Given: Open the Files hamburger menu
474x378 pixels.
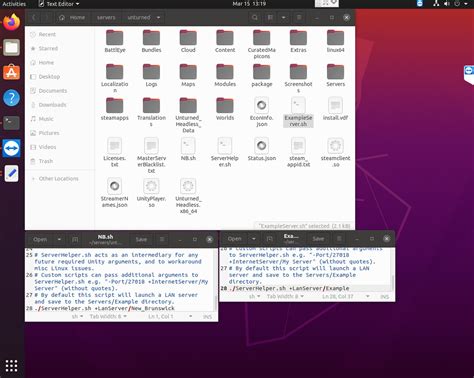Looking at the screenshot, I should 299,17.
